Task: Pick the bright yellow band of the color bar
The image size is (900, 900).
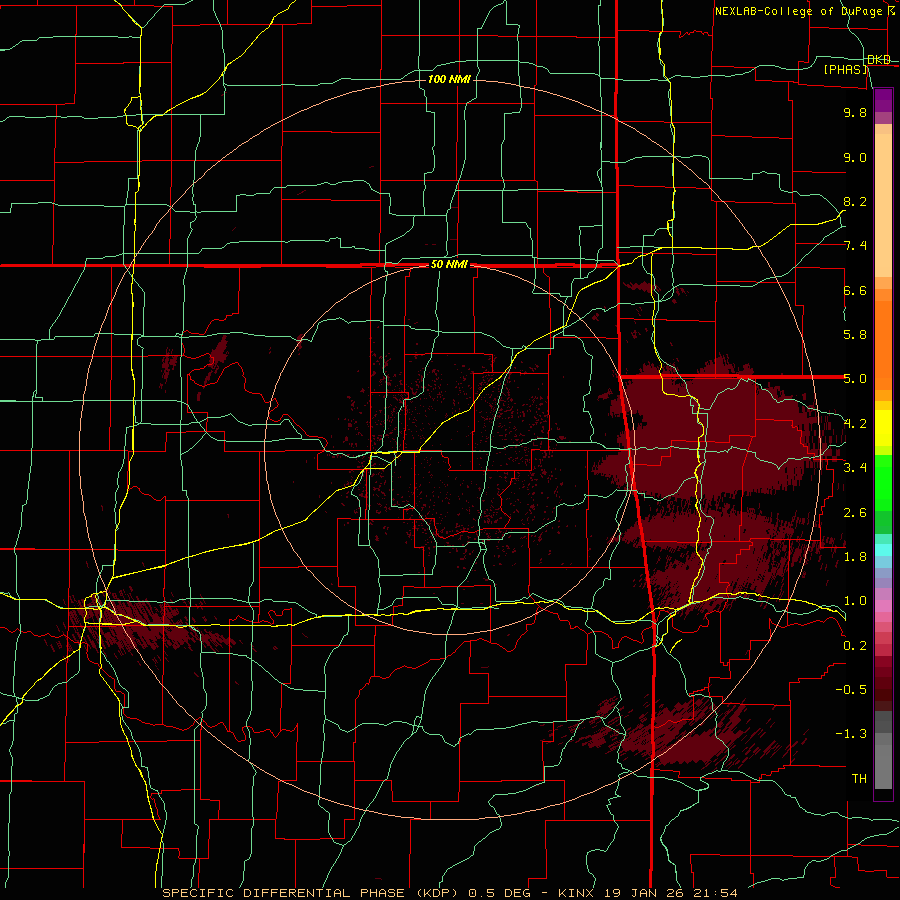Action: click(x=883, y=428)
